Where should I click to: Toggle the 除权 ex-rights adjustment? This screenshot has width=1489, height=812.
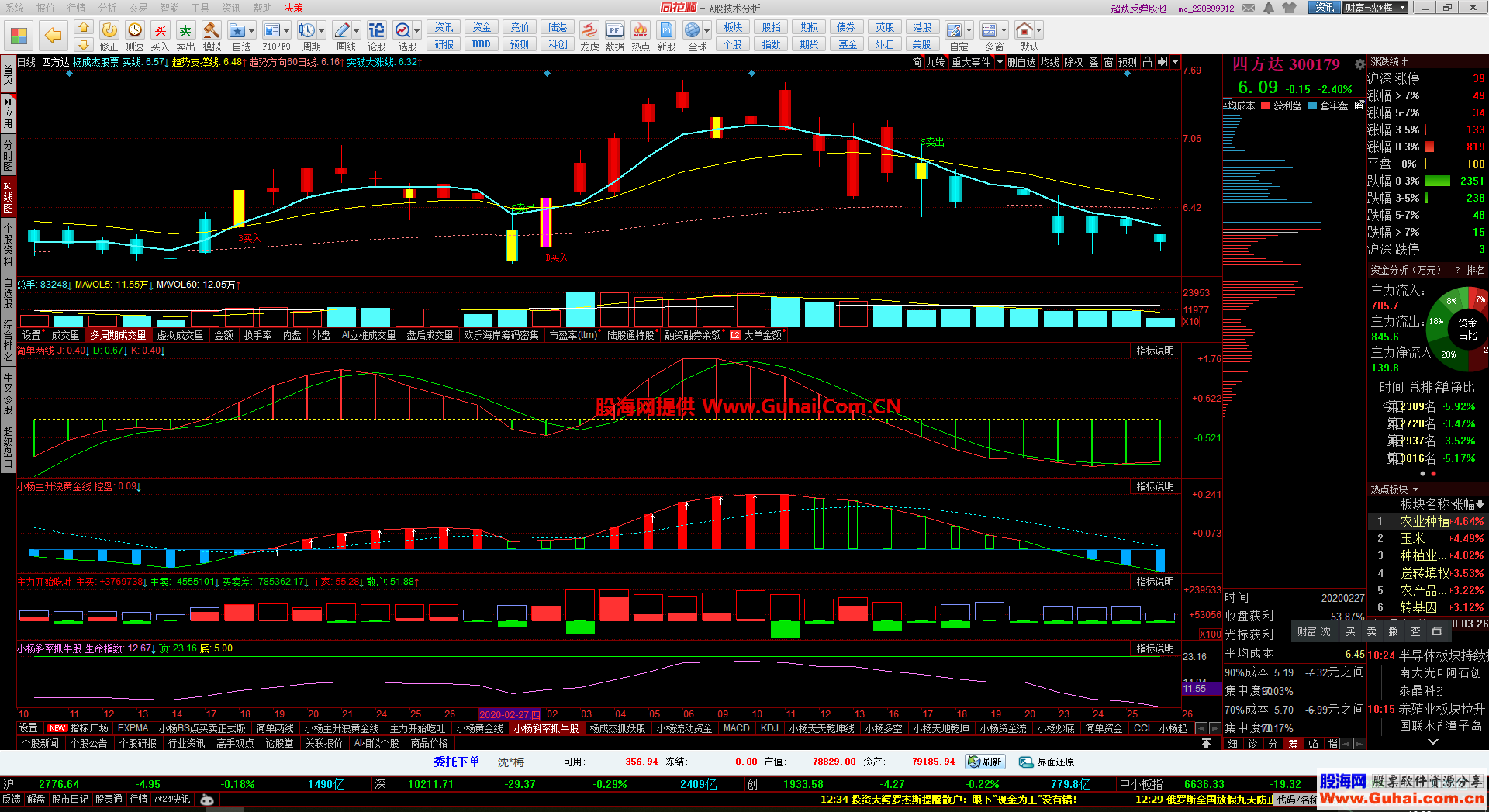(1073, 62)
